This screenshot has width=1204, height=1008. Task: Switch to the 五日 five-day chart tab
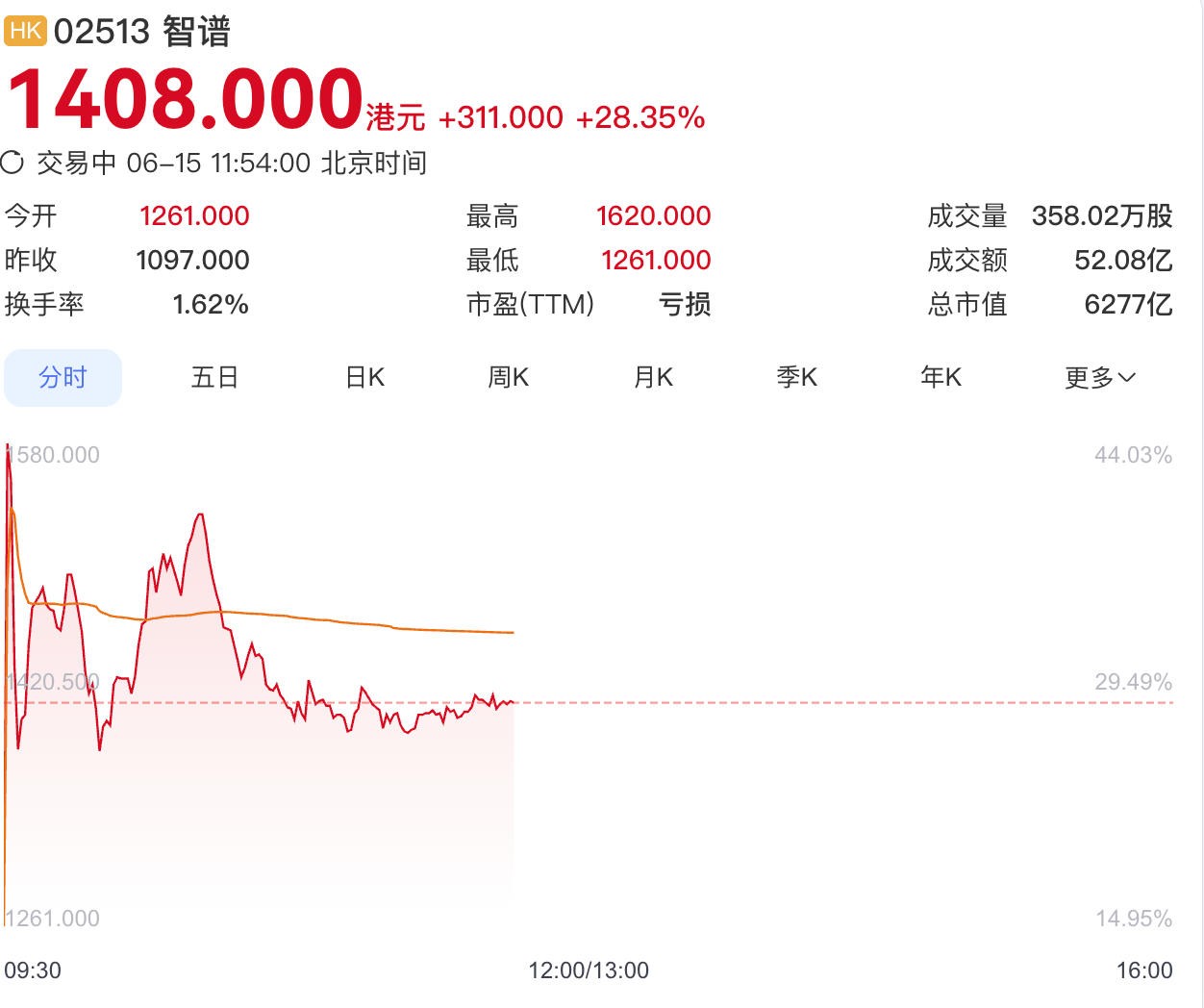point(214,377)
